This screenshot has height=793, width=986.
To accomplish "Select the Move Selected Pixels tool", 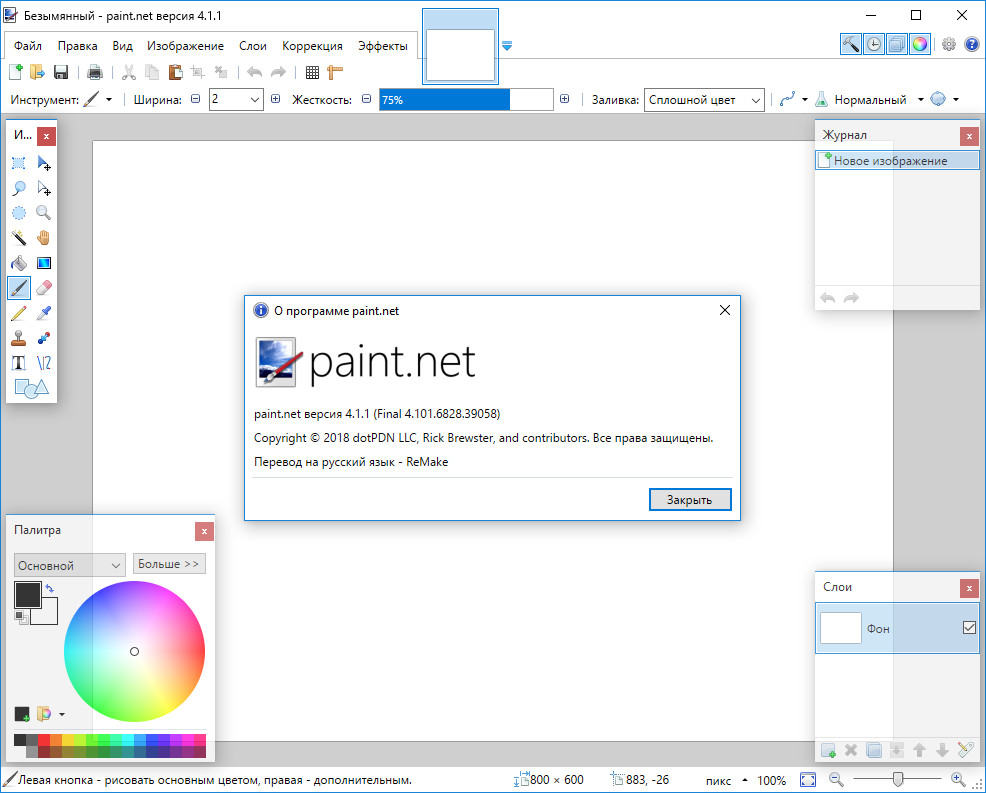I will coord(43,163).
